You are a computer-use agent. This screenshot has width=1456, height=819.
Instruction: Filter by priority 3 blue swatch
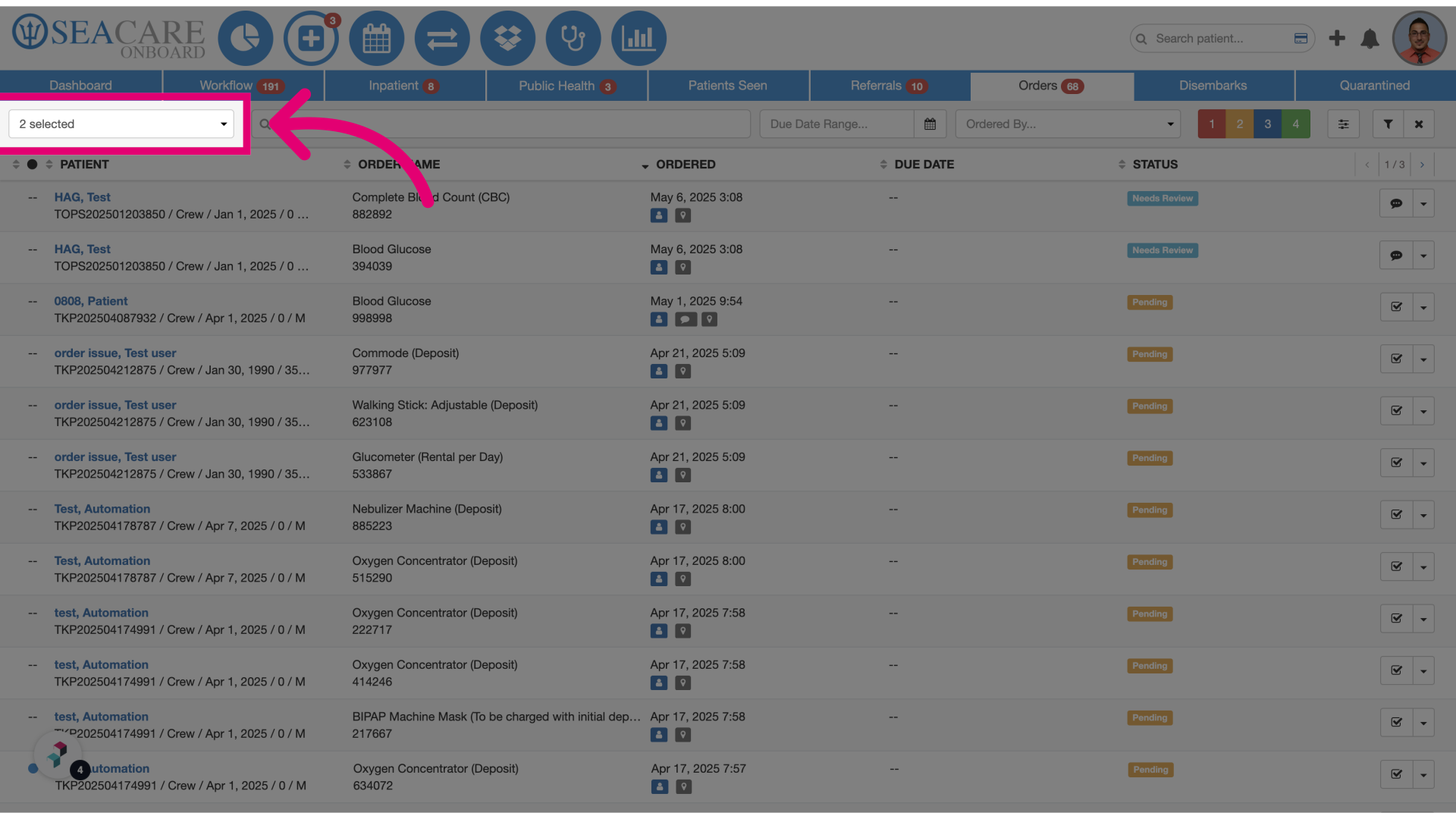coord(1268,124)
